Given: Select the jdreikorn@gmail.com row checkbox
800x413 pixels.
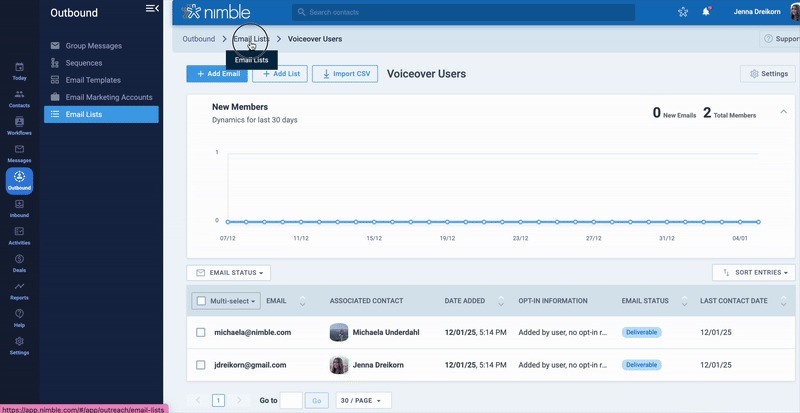Looking at the screenshot, I should point(201,365).
